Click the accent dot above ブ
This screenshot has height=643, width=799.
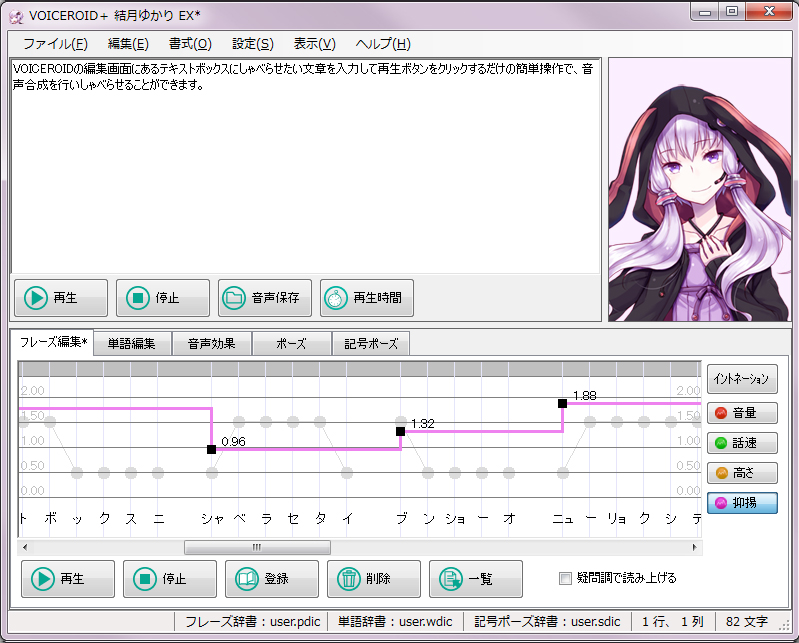(x=401, y=421)
